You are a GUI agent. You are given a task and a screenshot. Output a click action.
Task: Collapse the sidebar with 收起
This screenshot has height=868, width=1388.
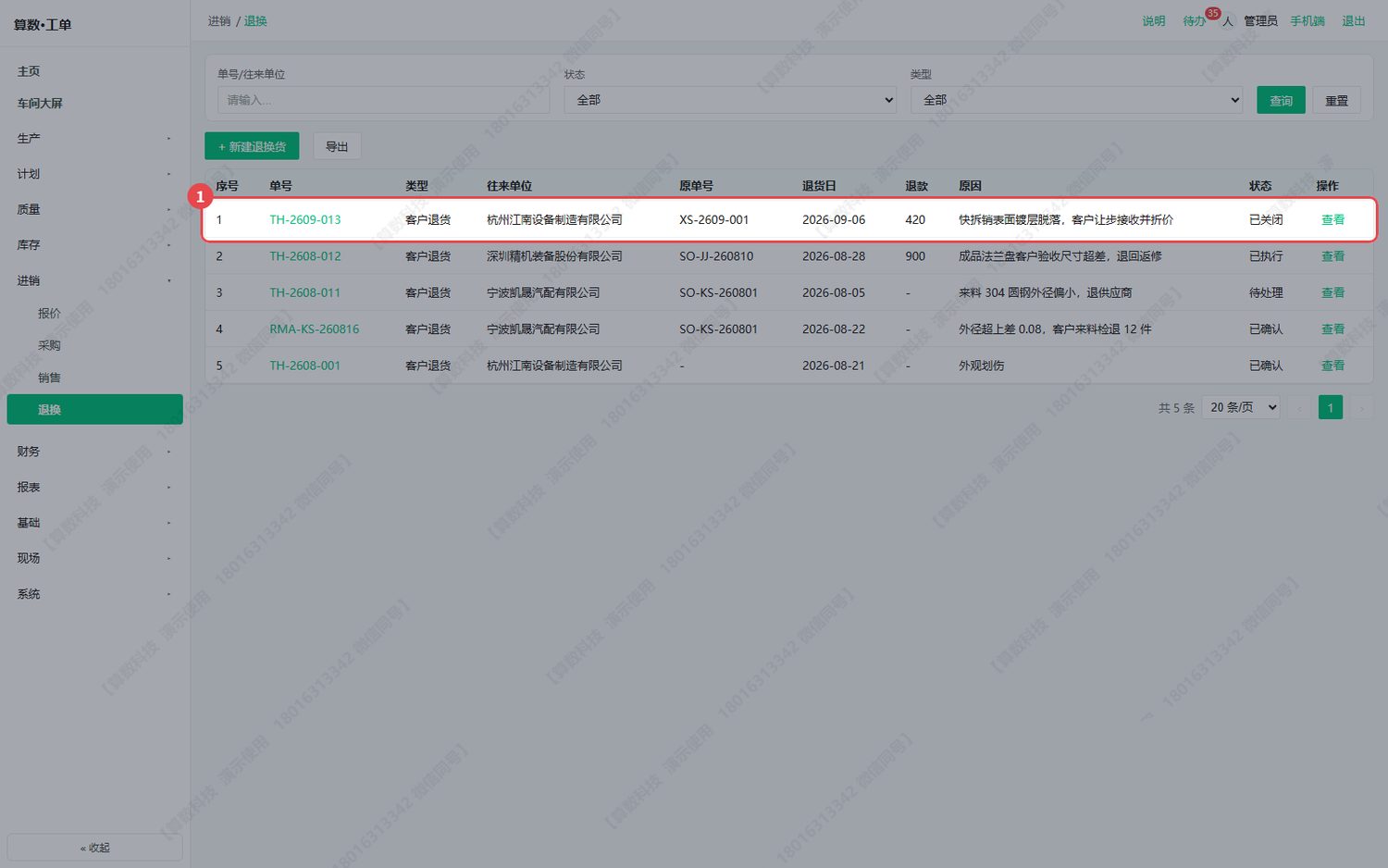coord(94,848)
